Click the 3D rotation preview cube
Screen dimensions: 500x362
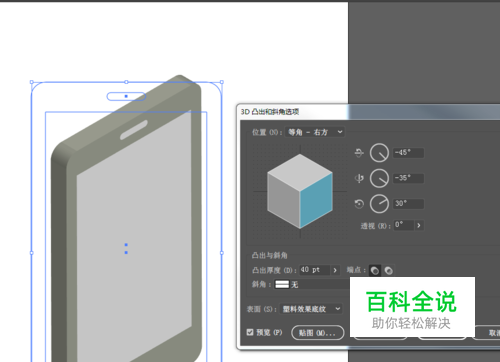tap(300, 191)
